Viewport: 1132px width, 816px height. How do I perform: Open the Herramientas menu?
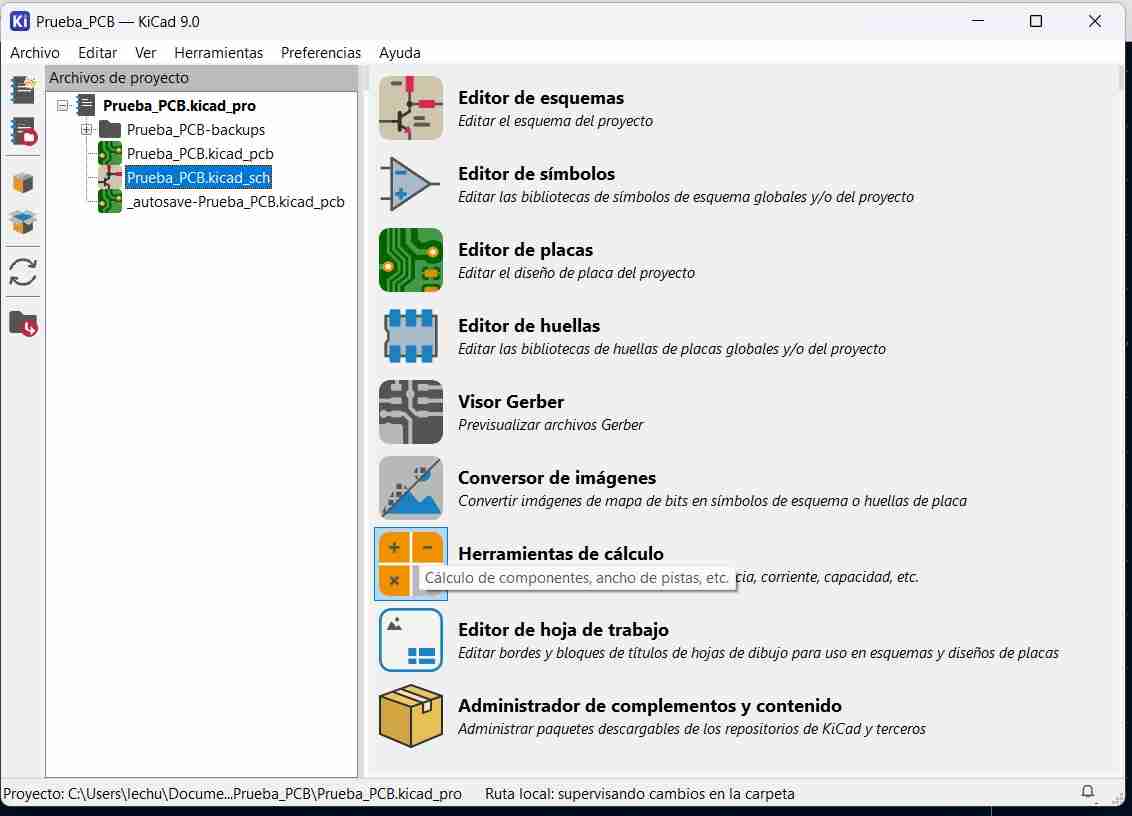(219, 53)
